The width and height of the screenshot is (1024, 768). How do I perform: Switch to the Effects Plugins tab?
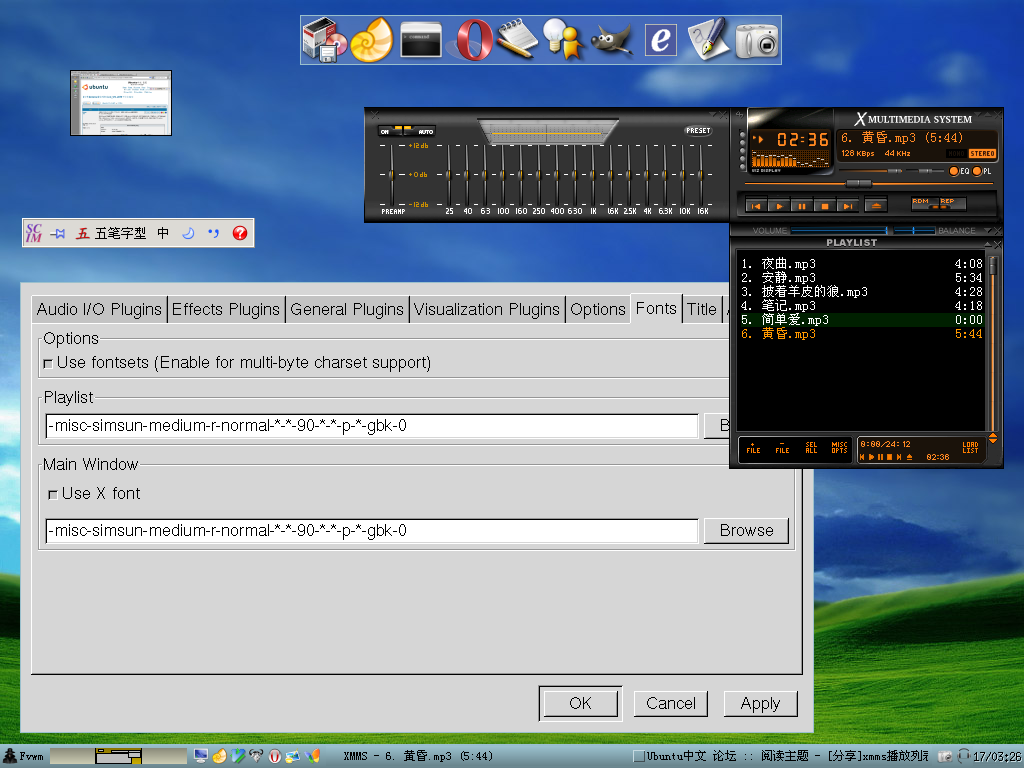226,310
